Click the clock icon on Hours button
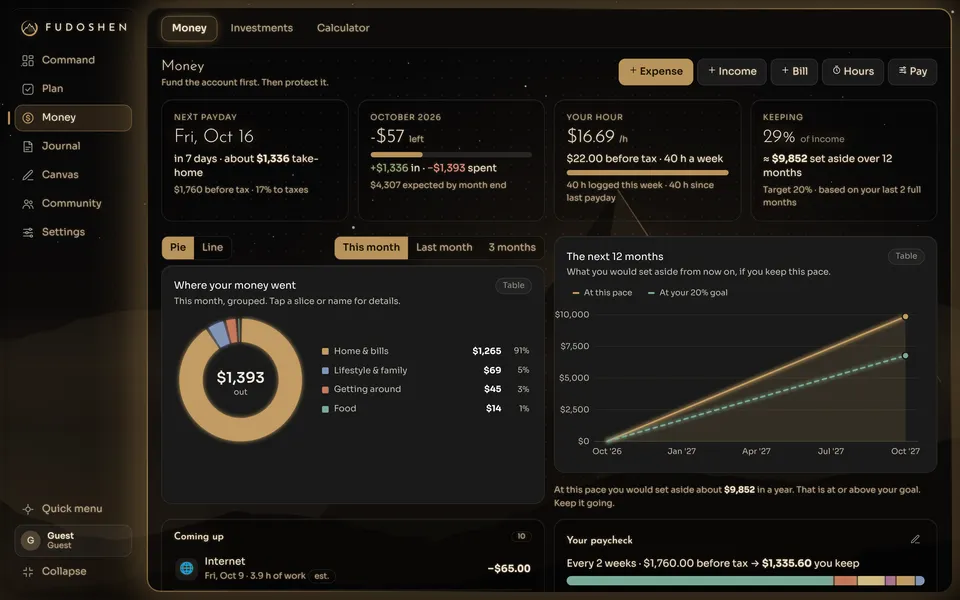Screen dimensions: 960x600 click(x=836, y=70)
